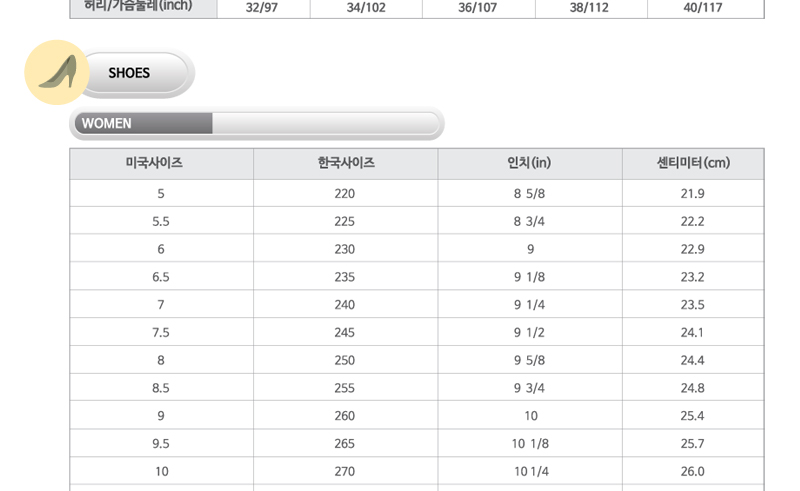Click the 24.4 centimeter cell
The image size is (800, 491).
pos(693,360)
